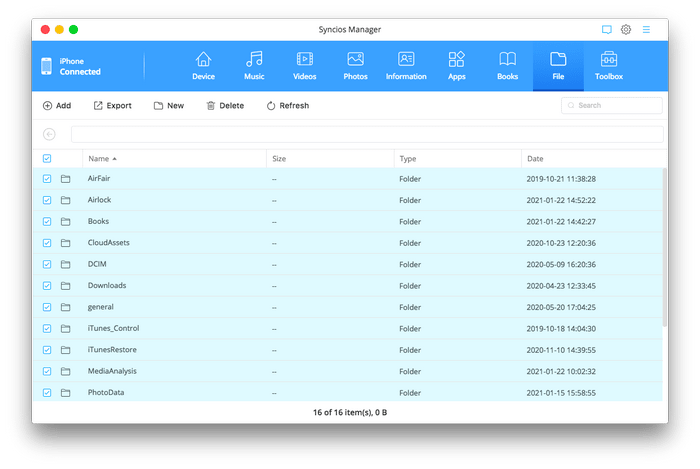This screenshot has width=700, height=469.
Task: Uncheck the general folder checkbox
Action: [x=47, y=307]
